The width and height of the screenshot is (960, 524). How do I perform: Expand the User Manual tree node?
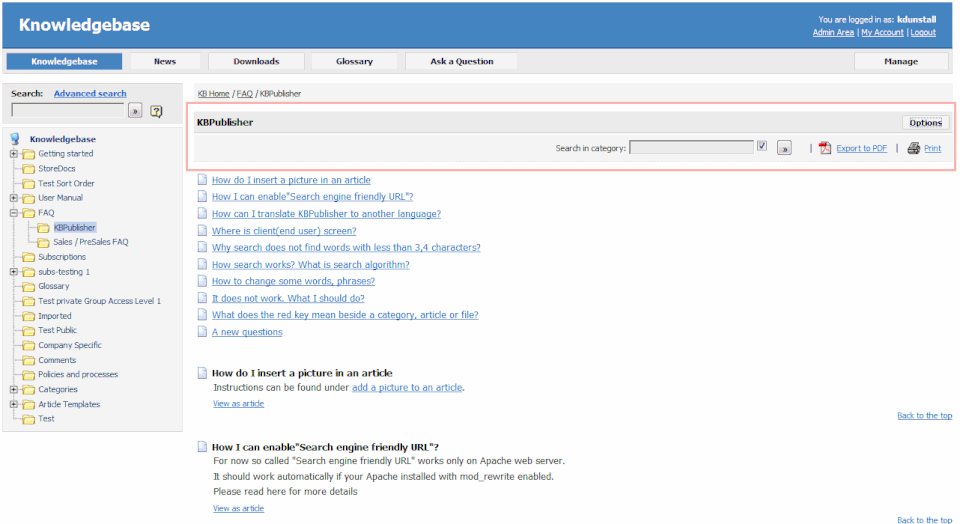click(13, 198)
